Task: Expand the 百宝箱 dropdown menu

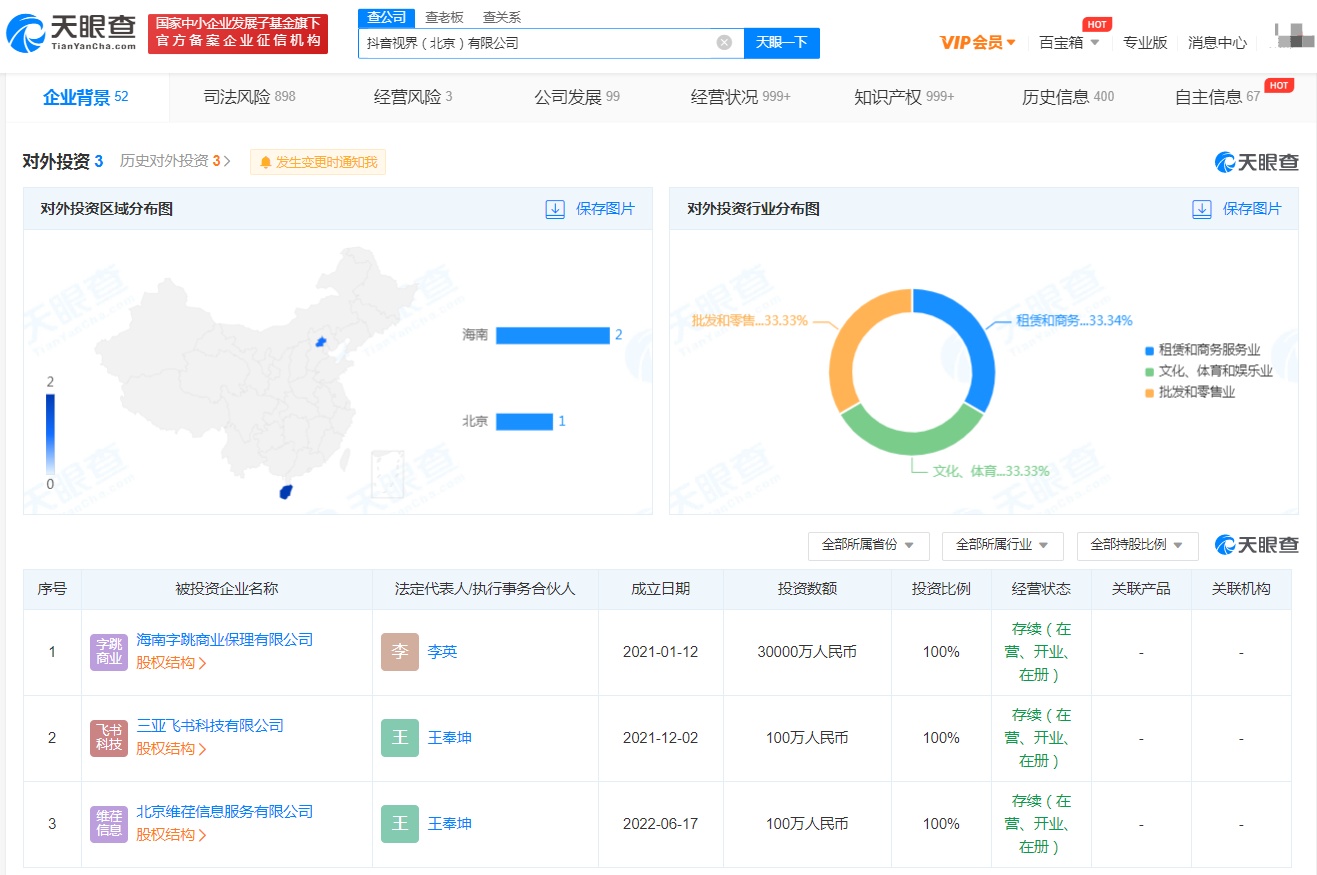Action: coord(1069,42)
